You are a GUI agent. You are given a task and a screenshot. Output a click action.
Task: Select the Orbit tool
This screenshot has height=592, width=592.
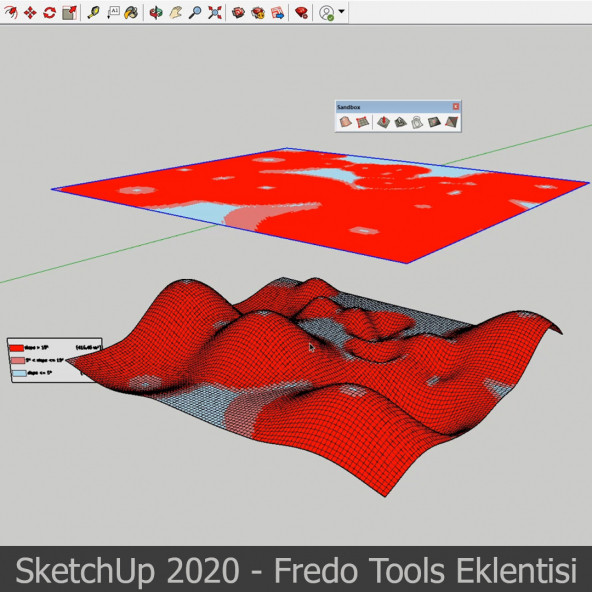[156, 12]
